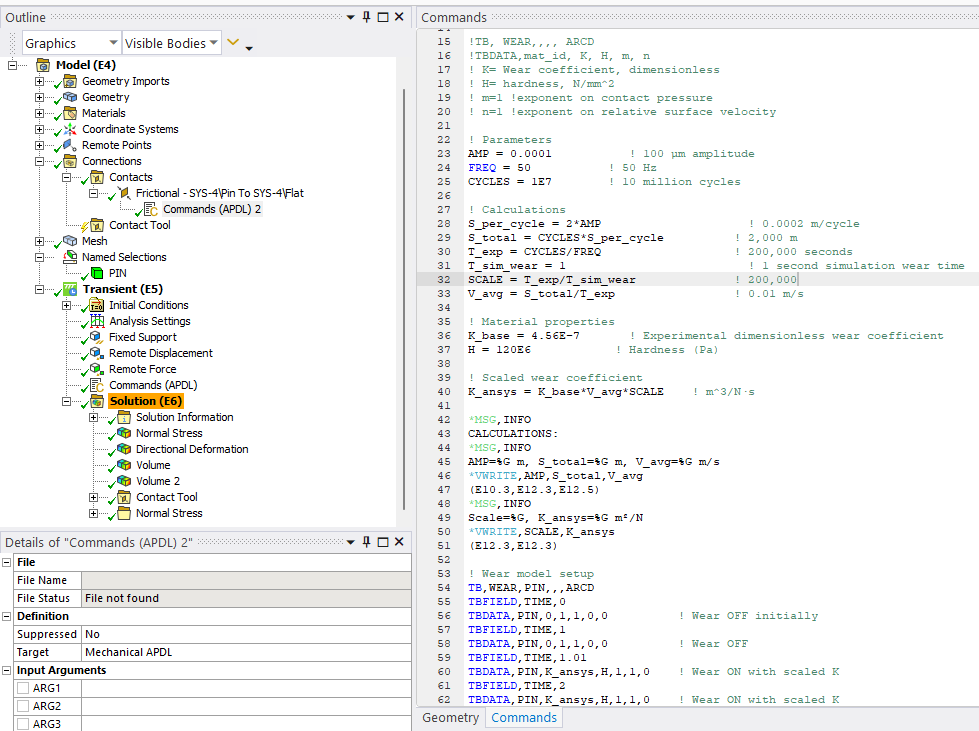The image size is (979, 731).
Task: Select Directional Deformation result
Action: pyautogui.click(x=192, y=449)
